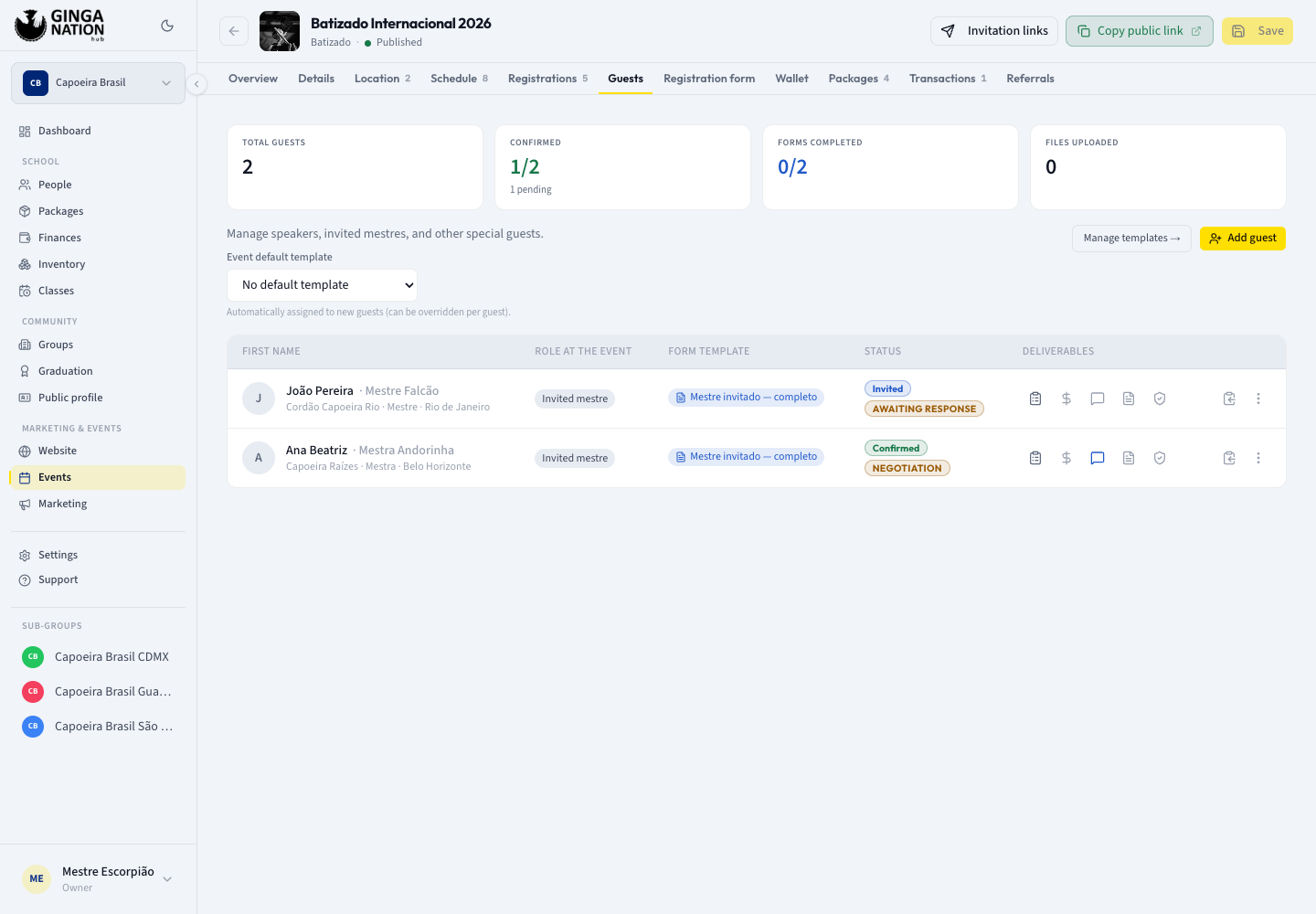1316x914 pixels.
Task: Open document icon in Ana Beatriz row
Action: pos(1129,458)
